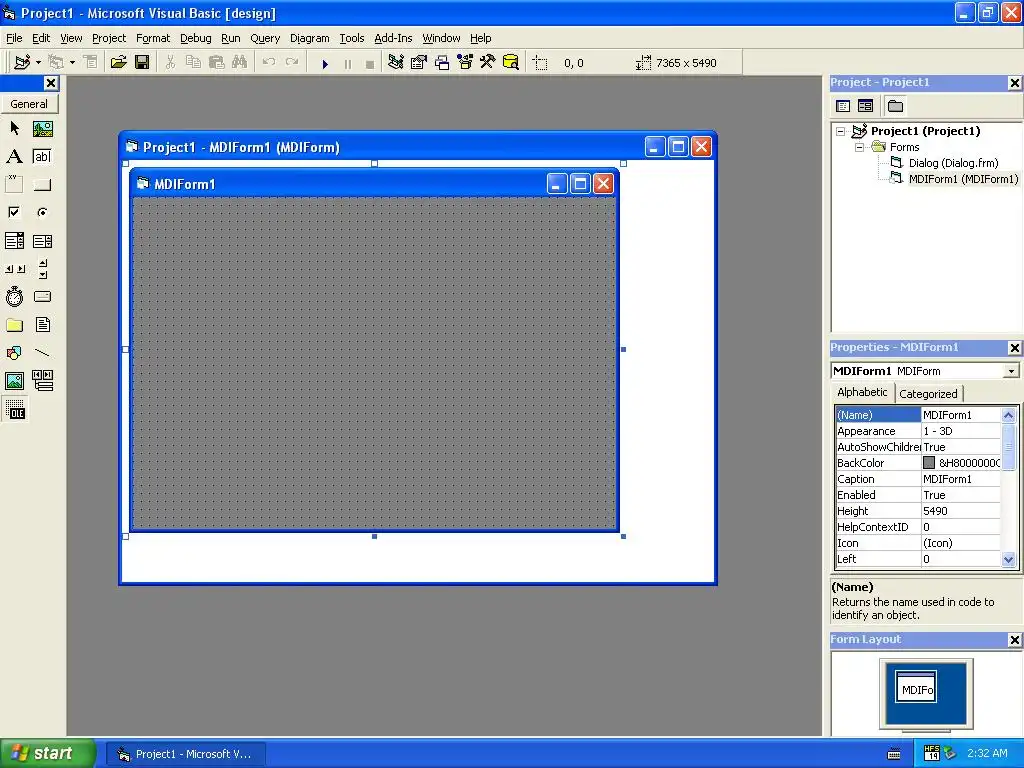Screen dimensions: 1024x768
Task: Select the FileListBox control tool
Action: click(42, 325)
